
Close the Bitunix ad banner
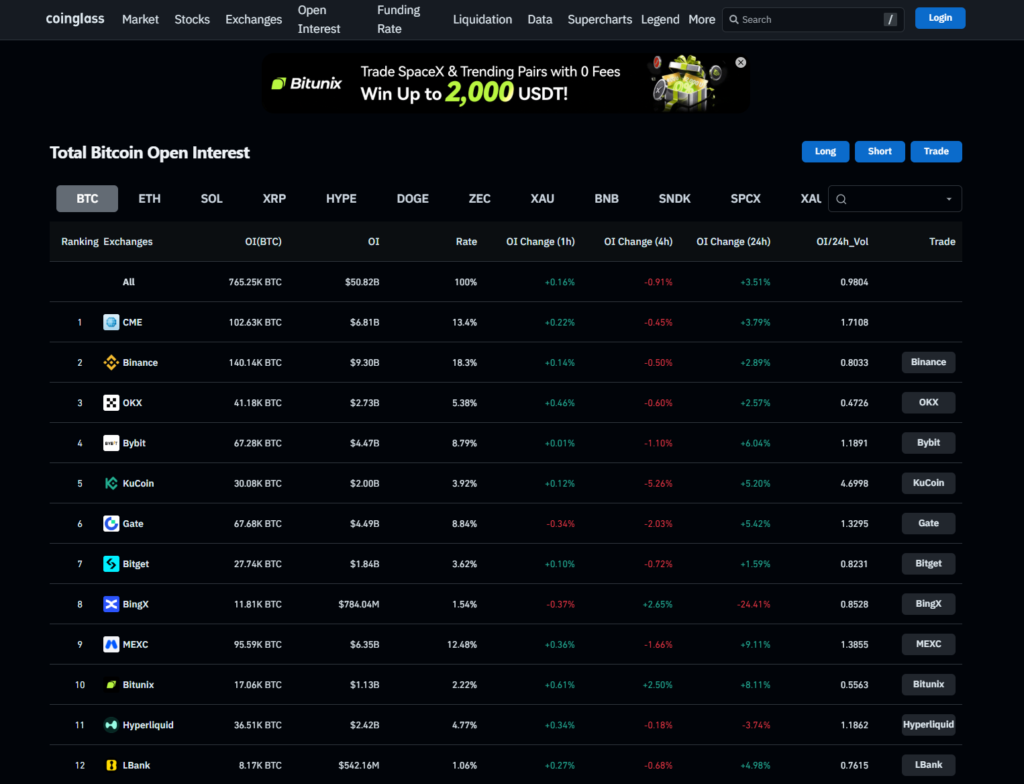(741, 63)
